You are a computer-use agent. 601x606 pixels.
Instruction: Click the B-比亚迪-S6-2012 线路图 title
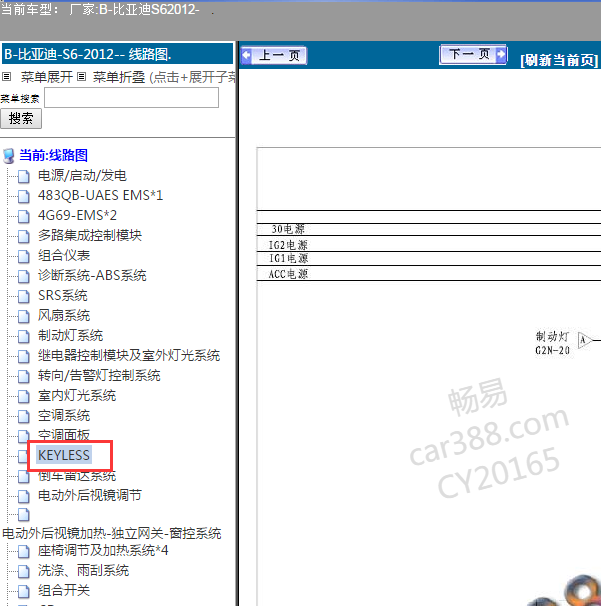point(88,54)
